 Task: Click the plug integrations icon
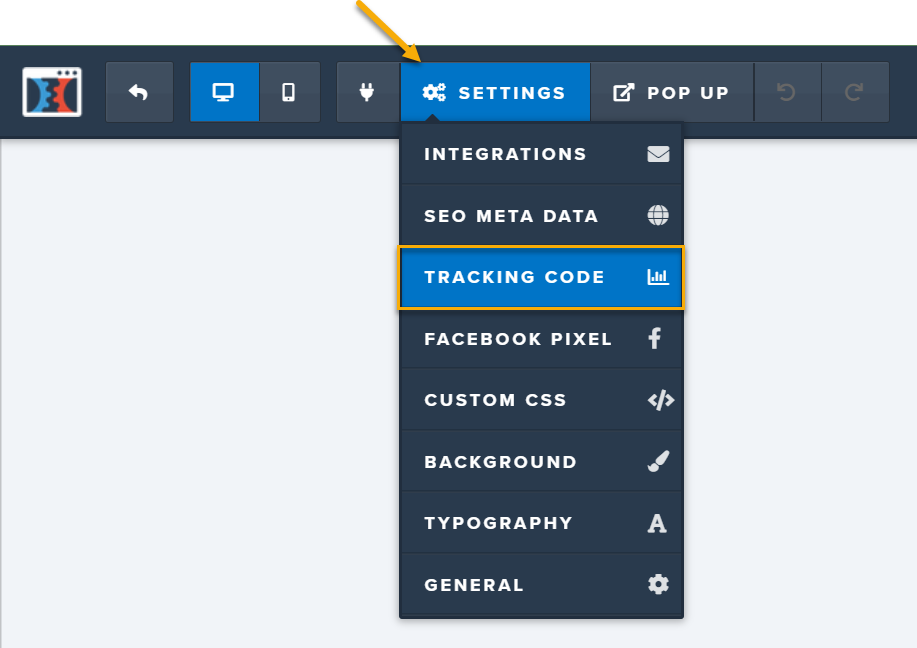367,92
